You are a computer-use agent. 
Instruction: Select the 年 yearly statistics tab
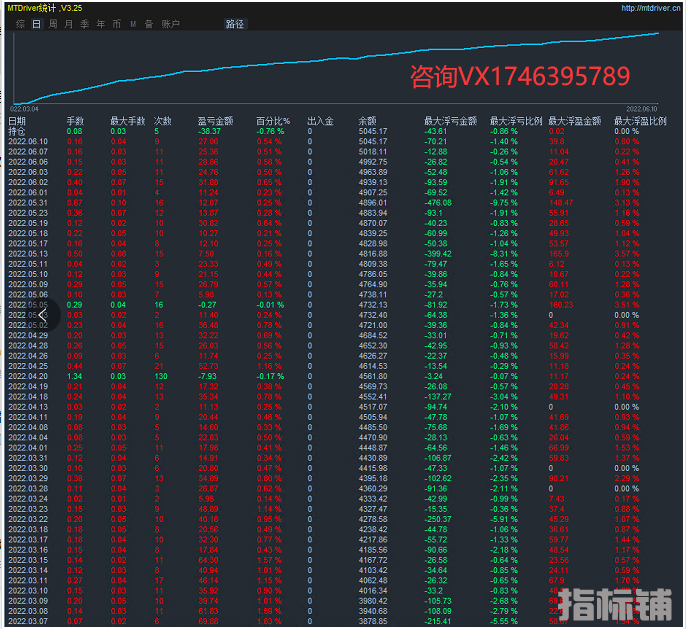coord(100,23)
